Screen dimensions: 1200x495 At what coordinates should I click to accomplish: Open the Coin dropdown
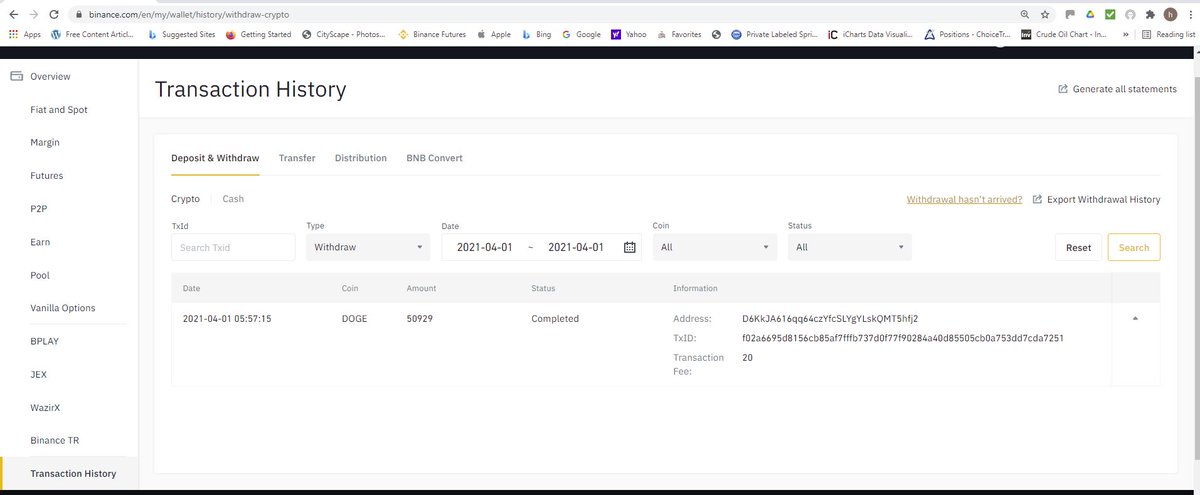point(715,247)
